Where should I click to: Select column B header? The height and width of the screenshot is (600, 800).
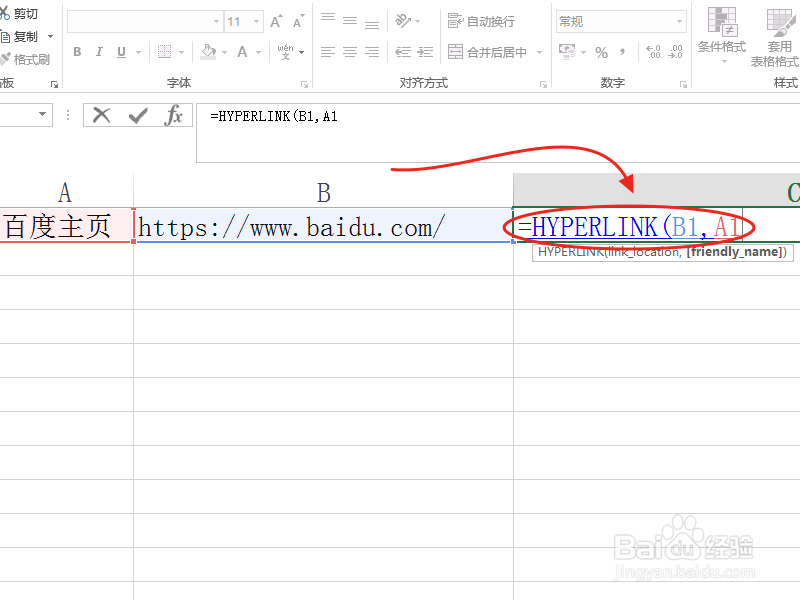[x=323, y=191]
